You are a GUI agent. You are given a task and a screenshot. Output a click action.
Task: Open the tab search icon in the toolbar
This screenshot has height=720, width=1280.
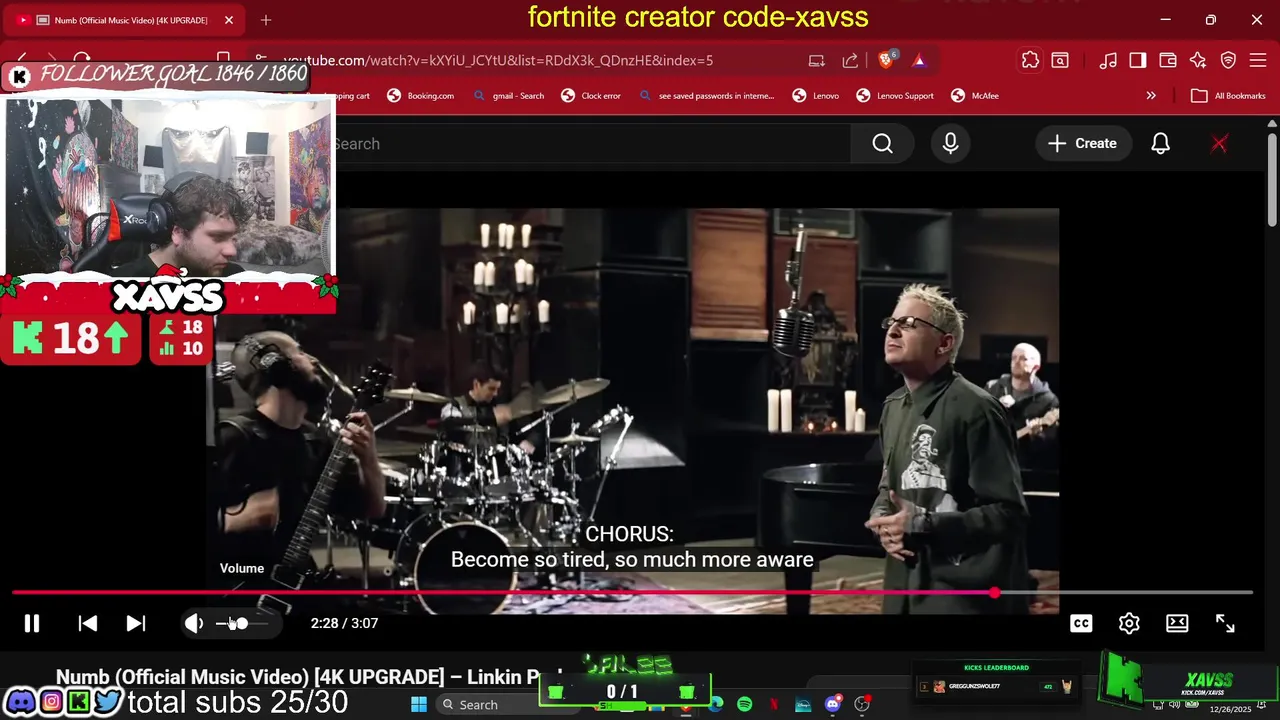tap(1060, 60)
